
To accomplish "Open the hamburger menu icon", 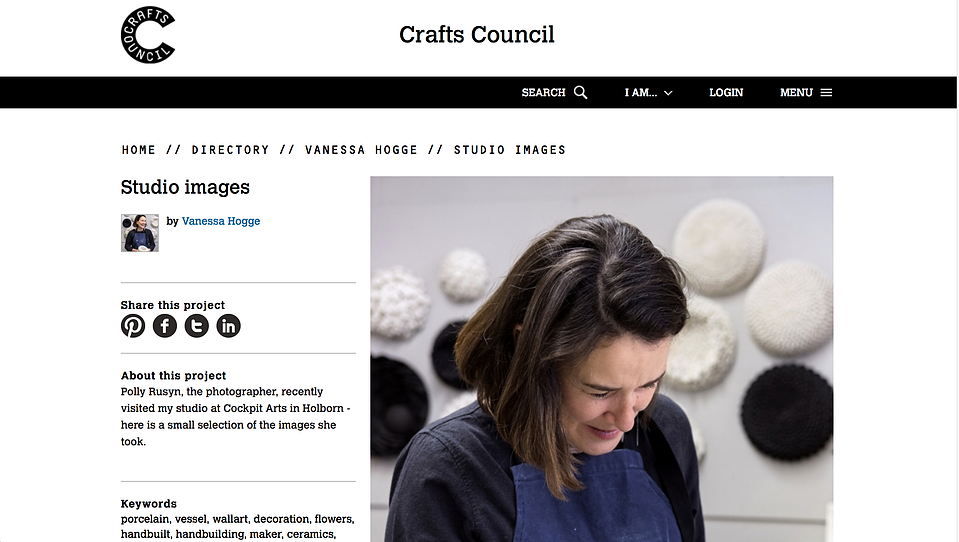I will click(x=826, y=92).
